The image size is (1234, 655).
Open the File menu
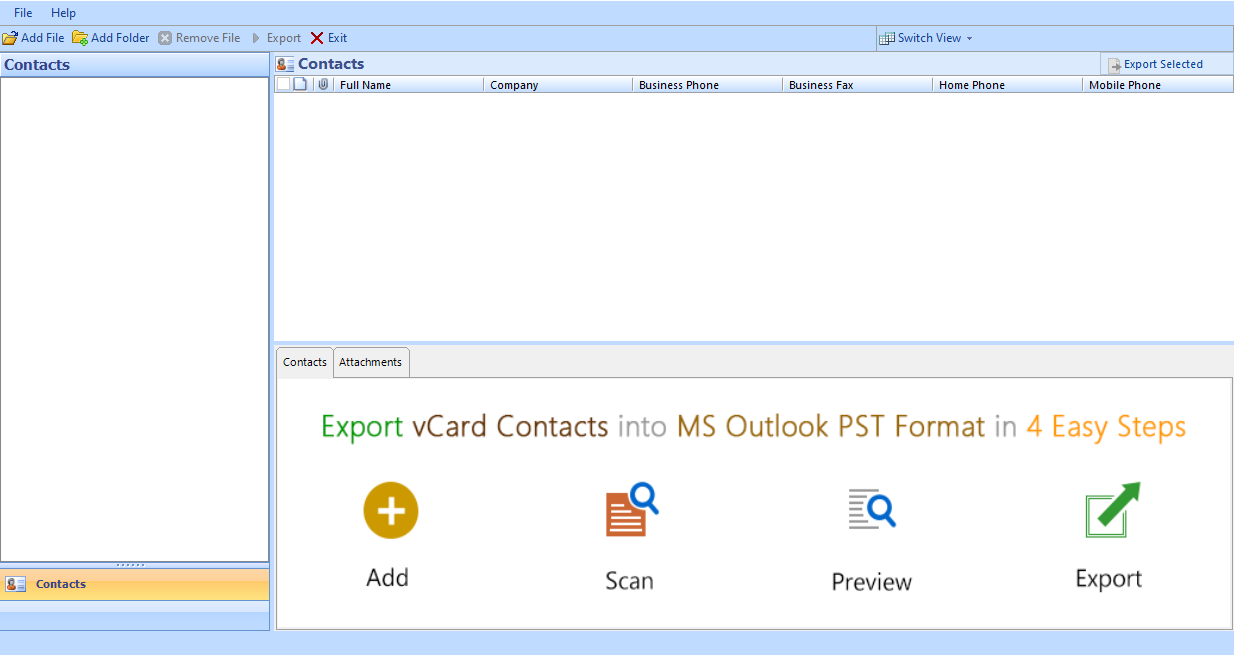pos(23,13)
